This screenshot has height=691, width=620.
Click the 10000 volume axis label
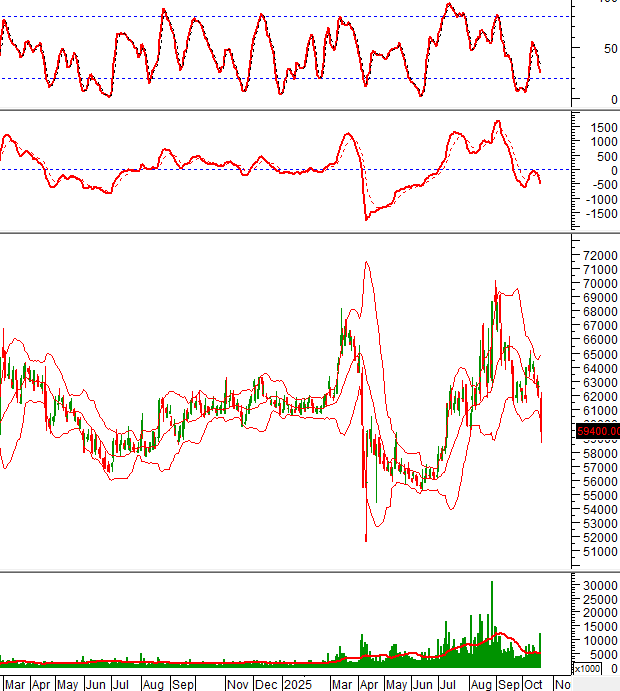(596, 641)
